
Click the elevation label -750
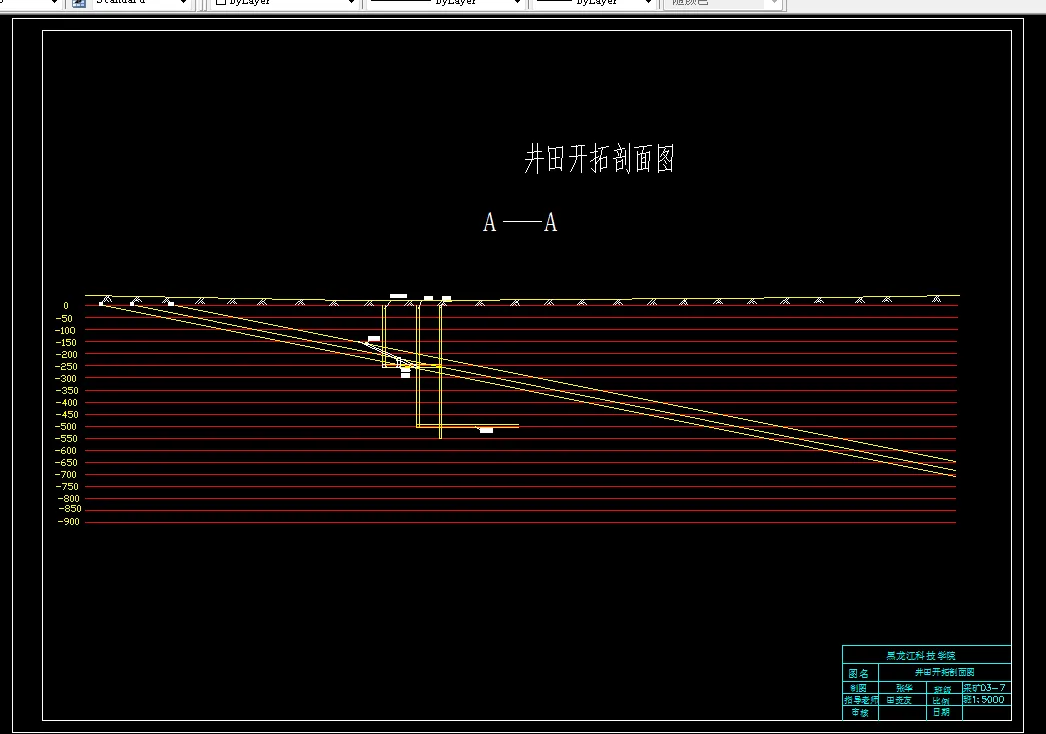(x=67, y=486)
